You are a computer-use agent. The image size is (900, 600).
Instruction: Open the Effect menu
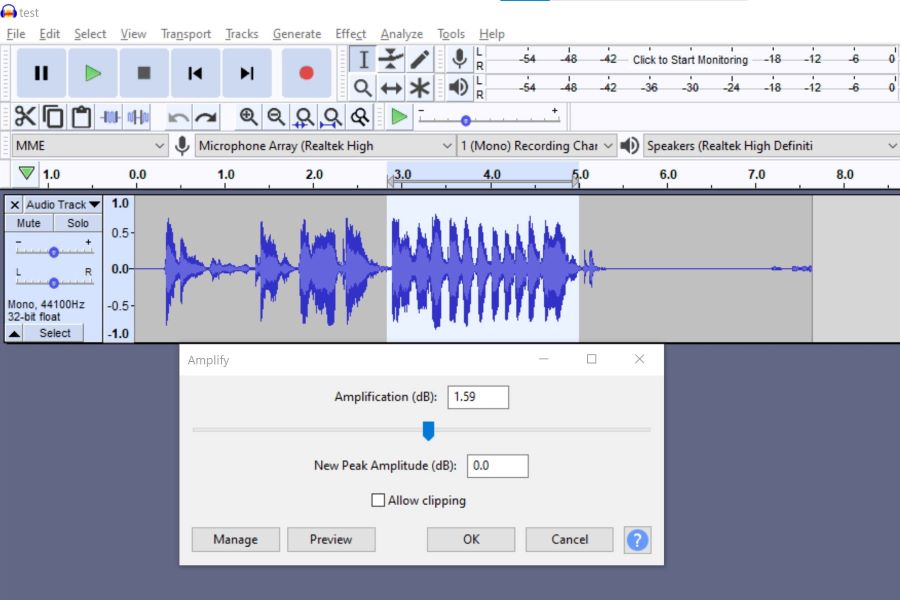pyautogui.click(x=351, y=34)
